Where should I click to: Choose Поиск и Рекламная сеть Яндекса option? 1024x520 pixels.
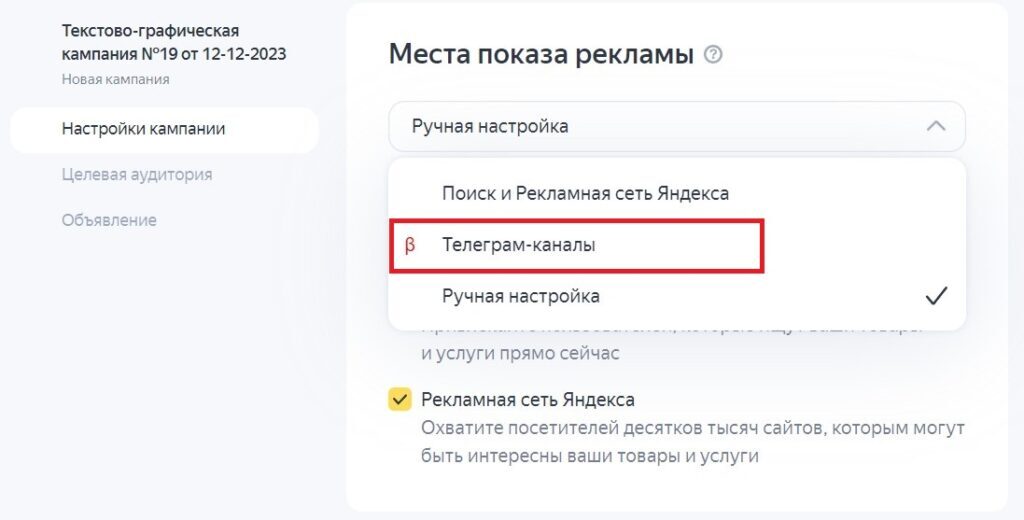coord(585,193)
